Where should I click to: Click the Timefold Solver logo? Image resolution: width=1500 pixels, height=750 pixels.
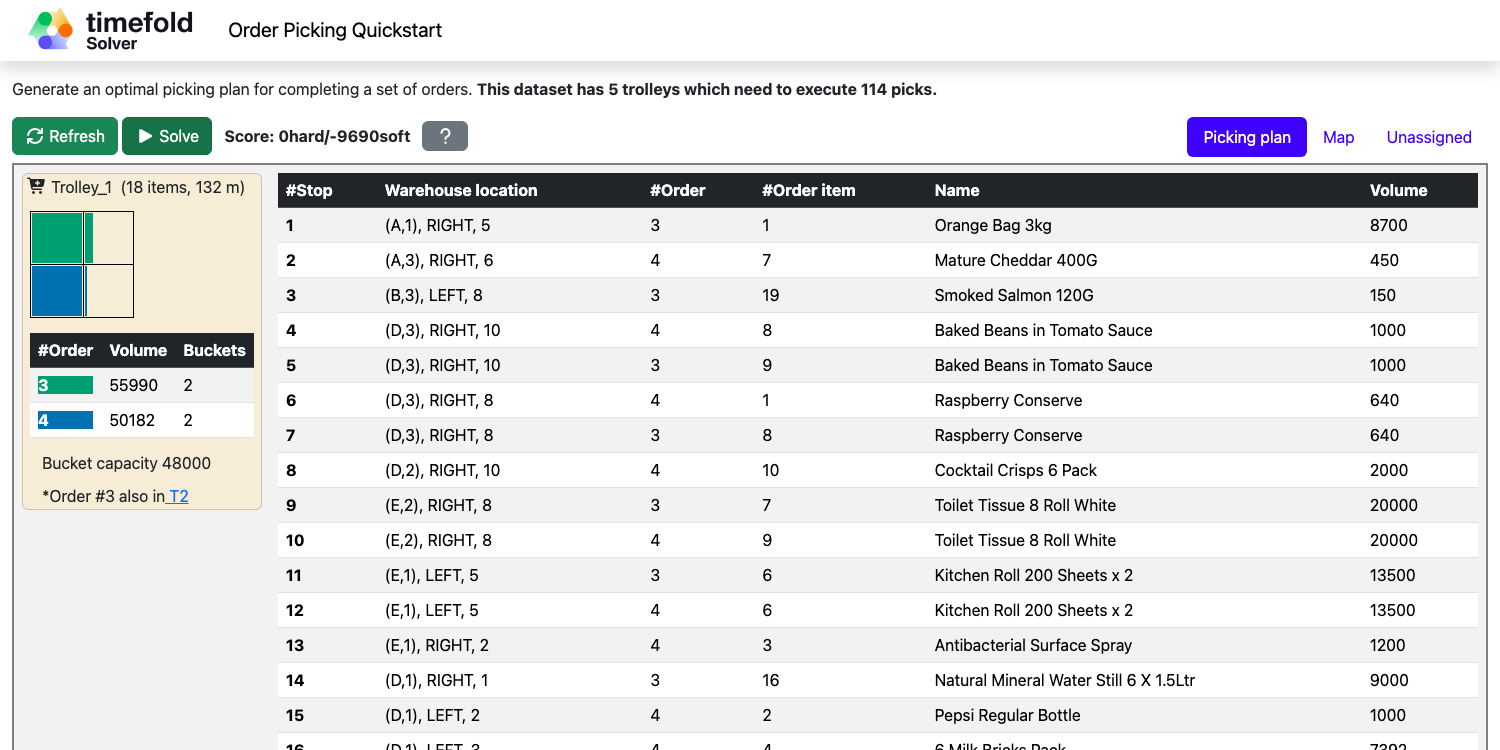110,30
